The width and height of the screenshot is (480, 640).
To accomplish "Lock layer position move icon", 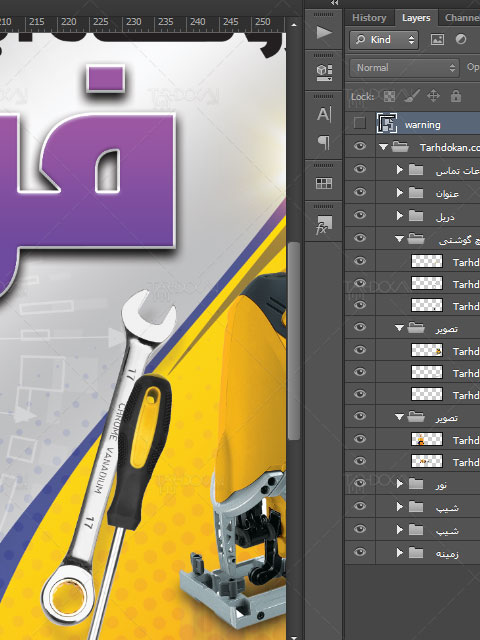I will coord(433,96).
